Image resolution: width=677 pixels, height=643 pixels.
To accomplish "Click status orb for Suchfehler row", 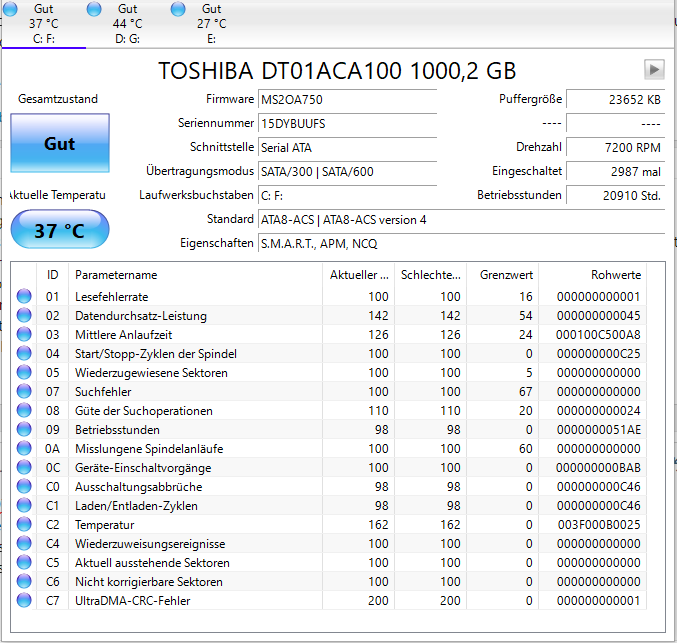I will [24, 391].
